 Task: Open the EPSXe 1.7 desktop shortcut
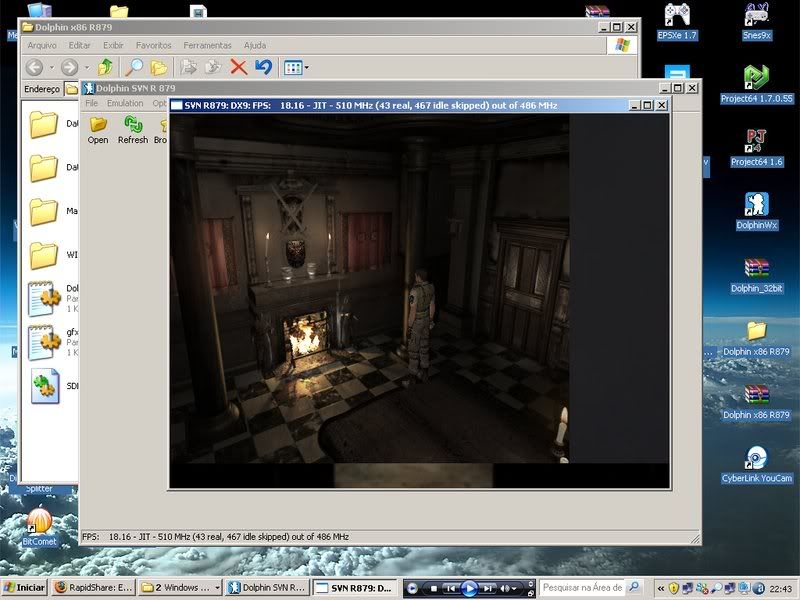(x=677, y=21)
